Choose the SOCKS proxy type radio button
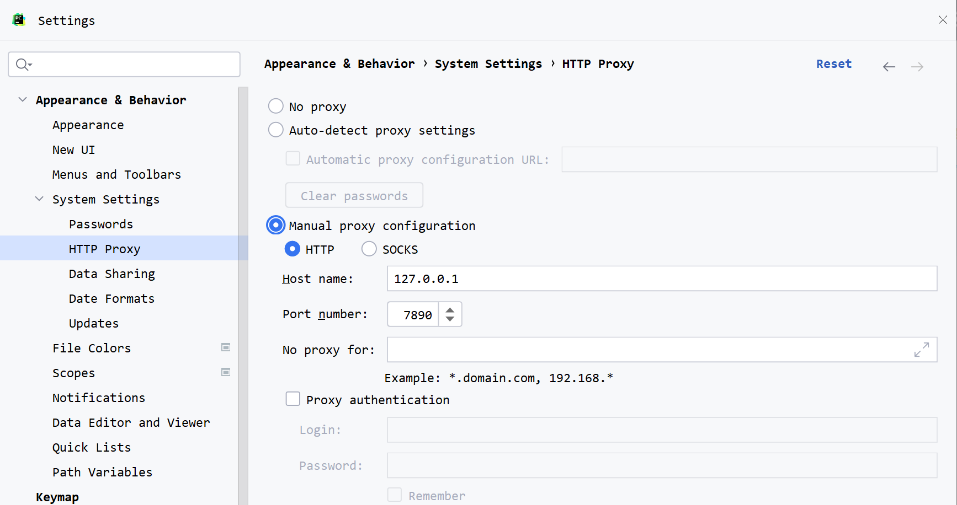The height and width of the screenshot is (505, 957). click(x=369, y=249)
